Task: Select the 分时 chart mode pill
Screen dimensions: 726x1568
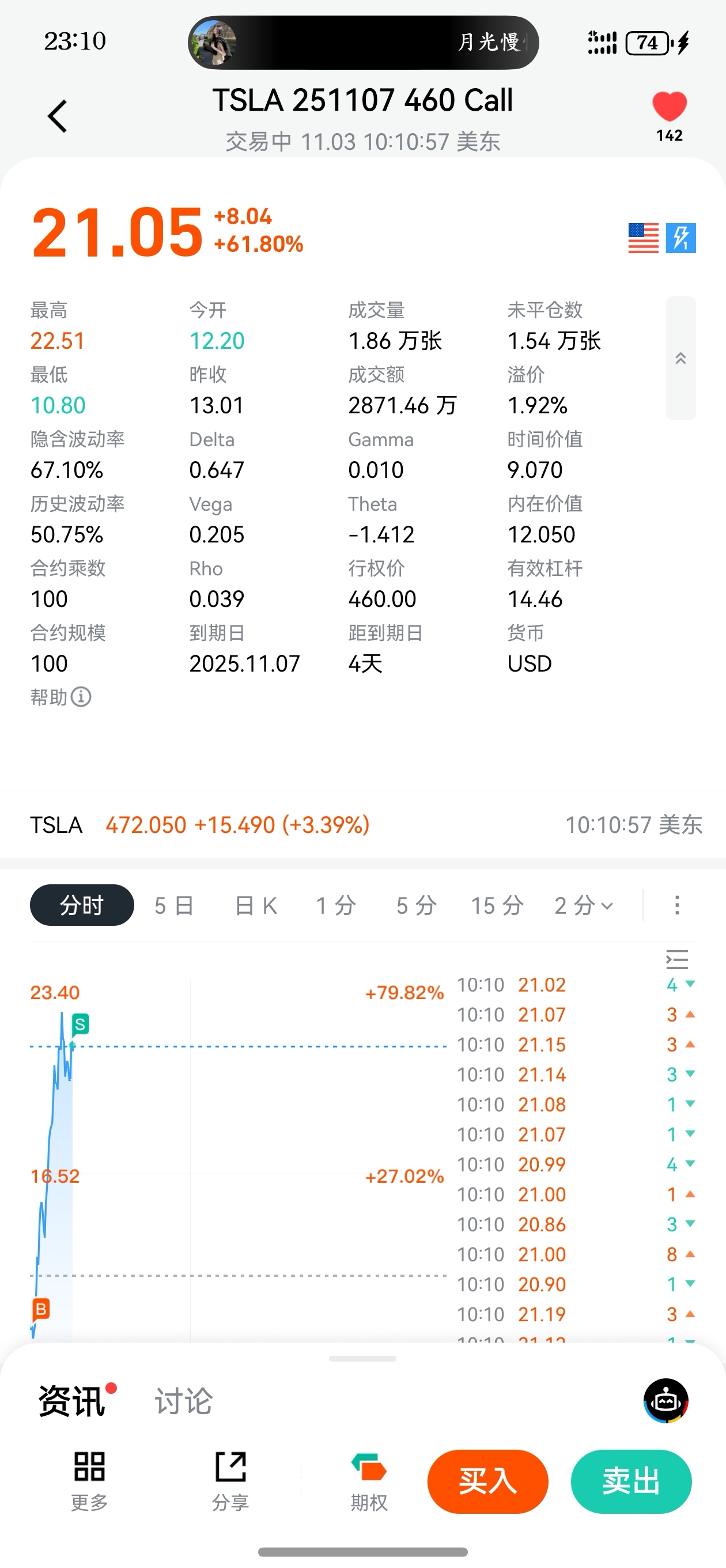Action: coord(82,905)
